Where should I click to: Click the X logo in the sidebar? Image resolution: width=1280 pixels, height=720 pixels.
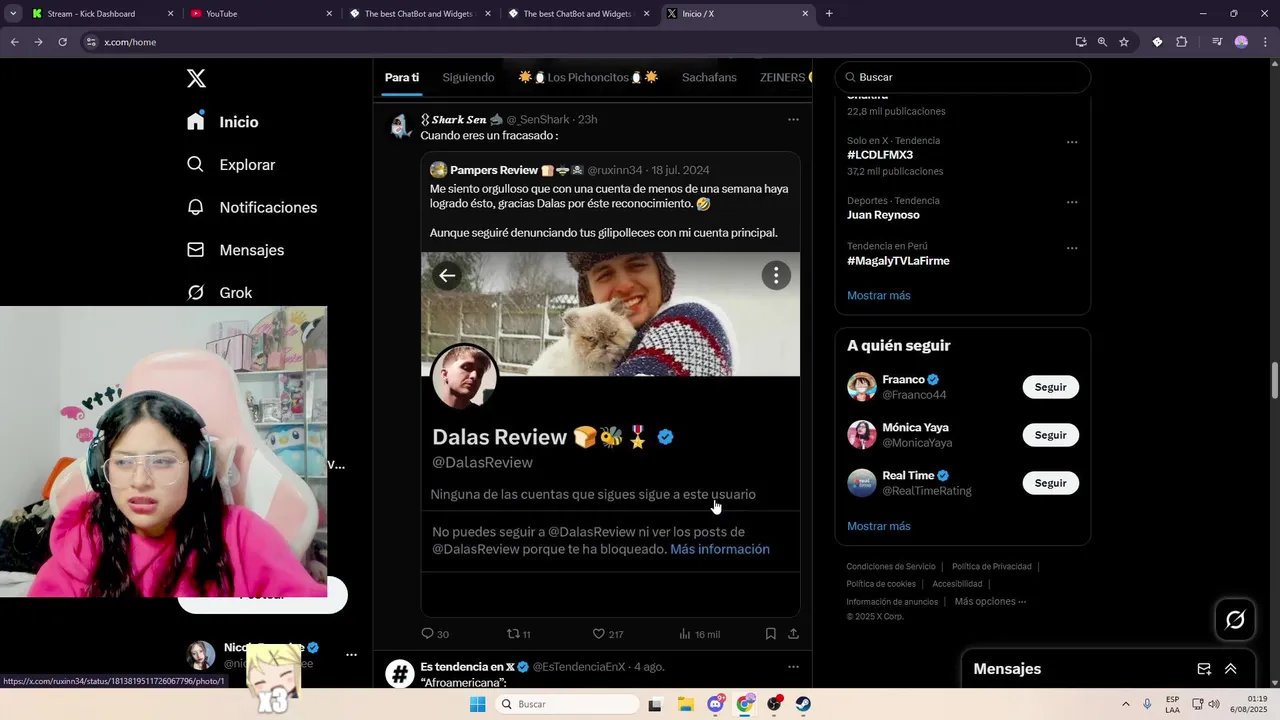click(x=196, y=79)
